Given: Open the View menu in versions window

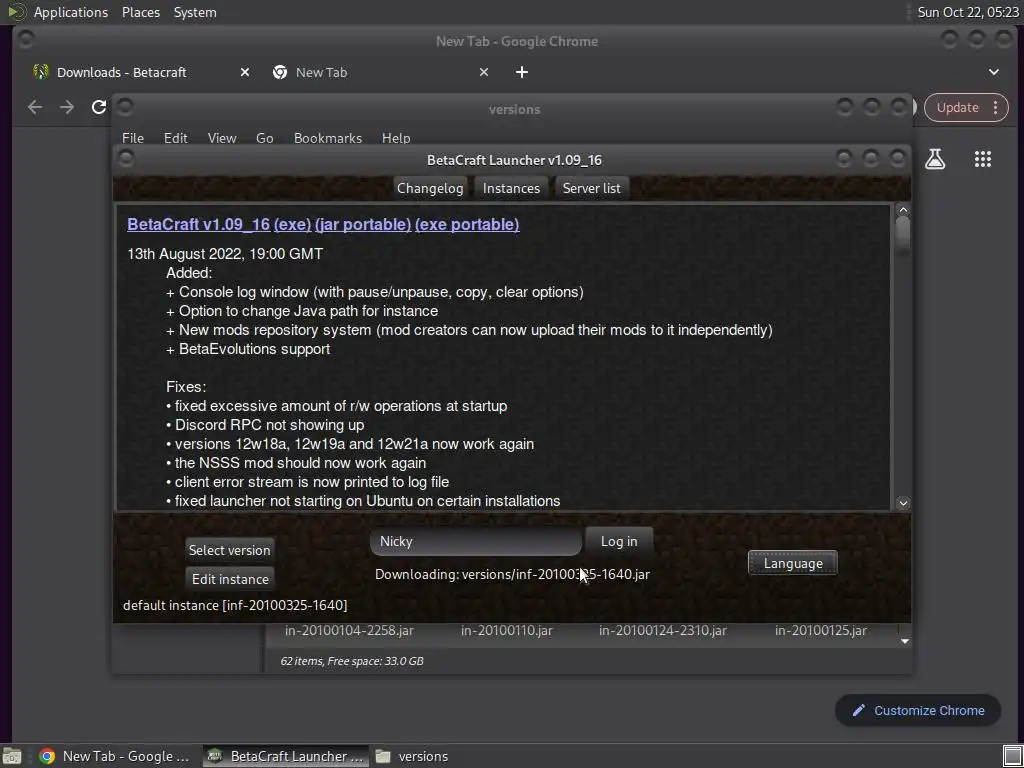Looking at the screenshot, I should (221, 138).
